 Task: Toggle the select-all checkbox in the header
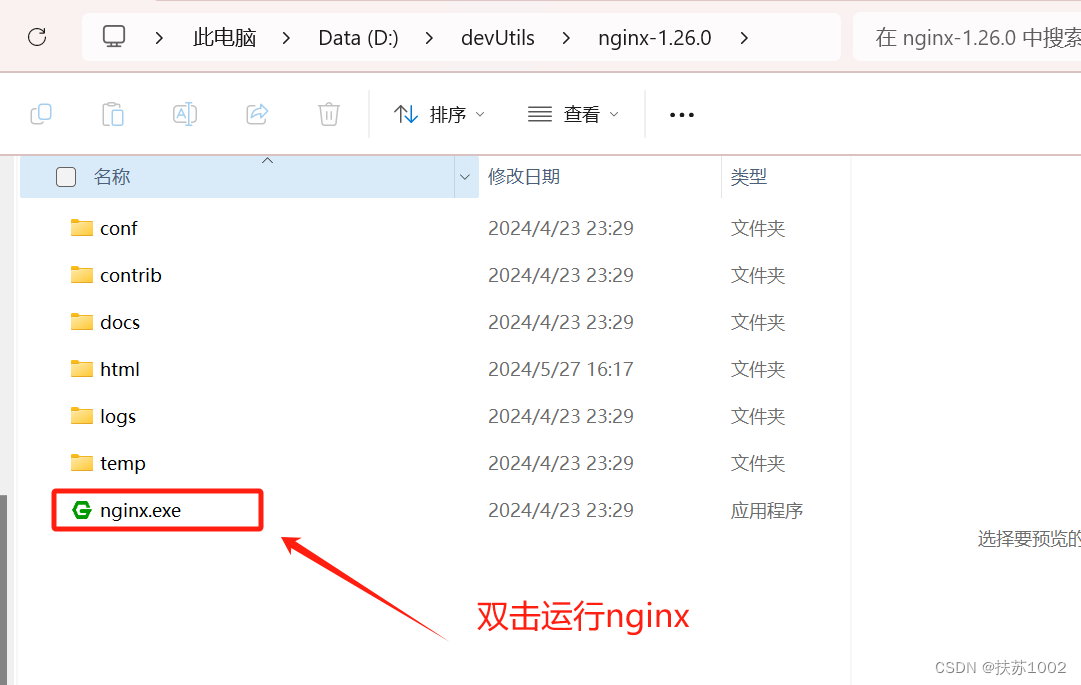(66, 176)
